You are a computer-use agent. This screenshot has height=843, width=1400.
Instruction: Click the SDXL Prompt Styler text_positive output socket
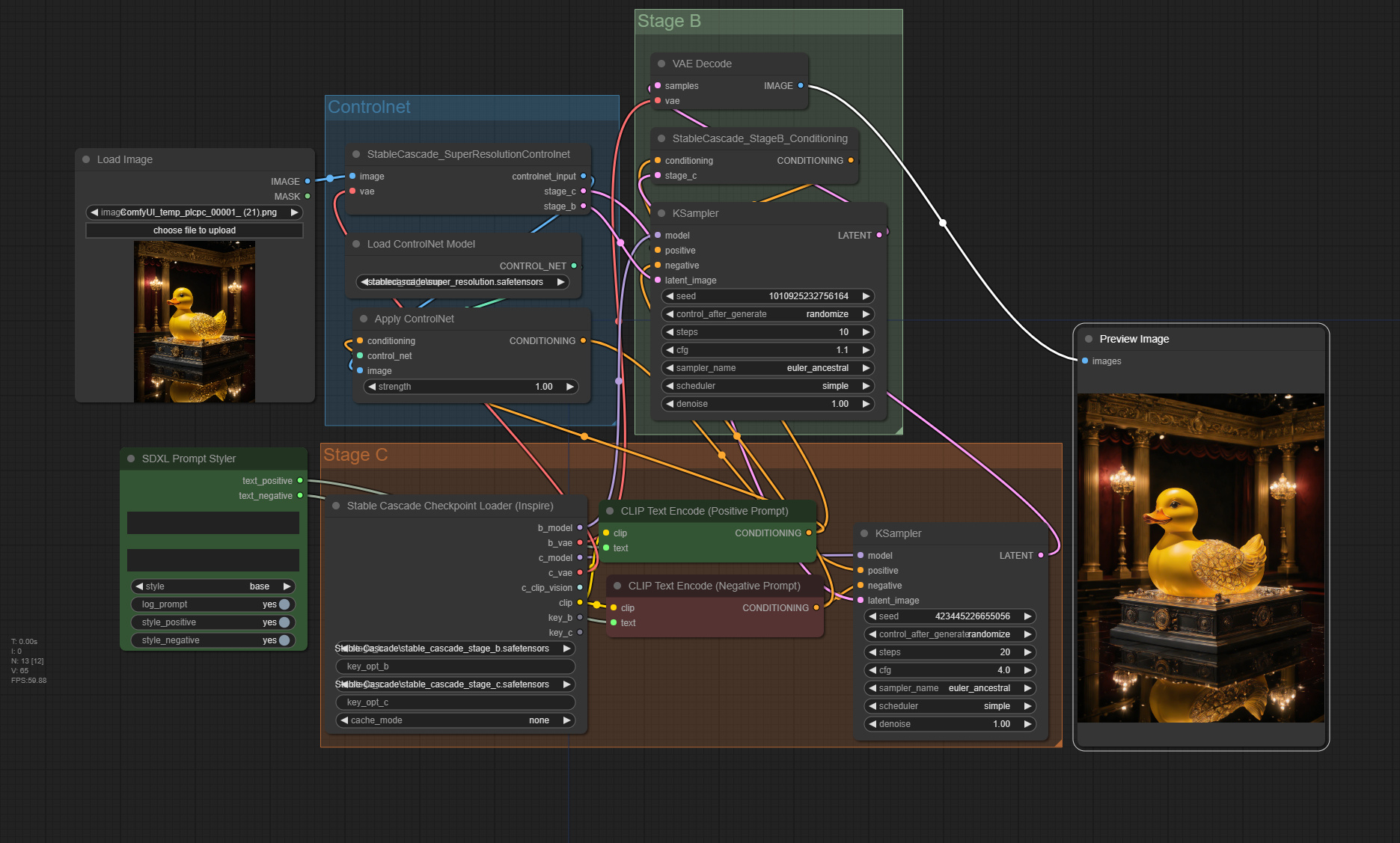coord(300,480)
